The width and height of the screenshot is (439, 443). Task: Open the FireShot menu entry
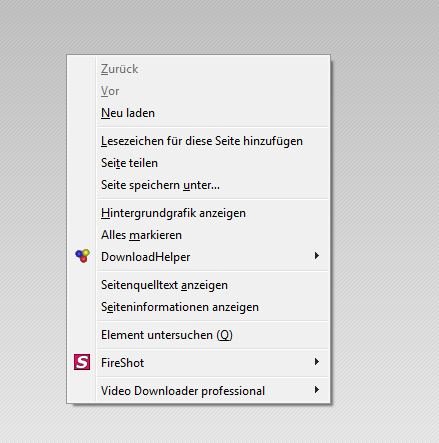(198, 363)
